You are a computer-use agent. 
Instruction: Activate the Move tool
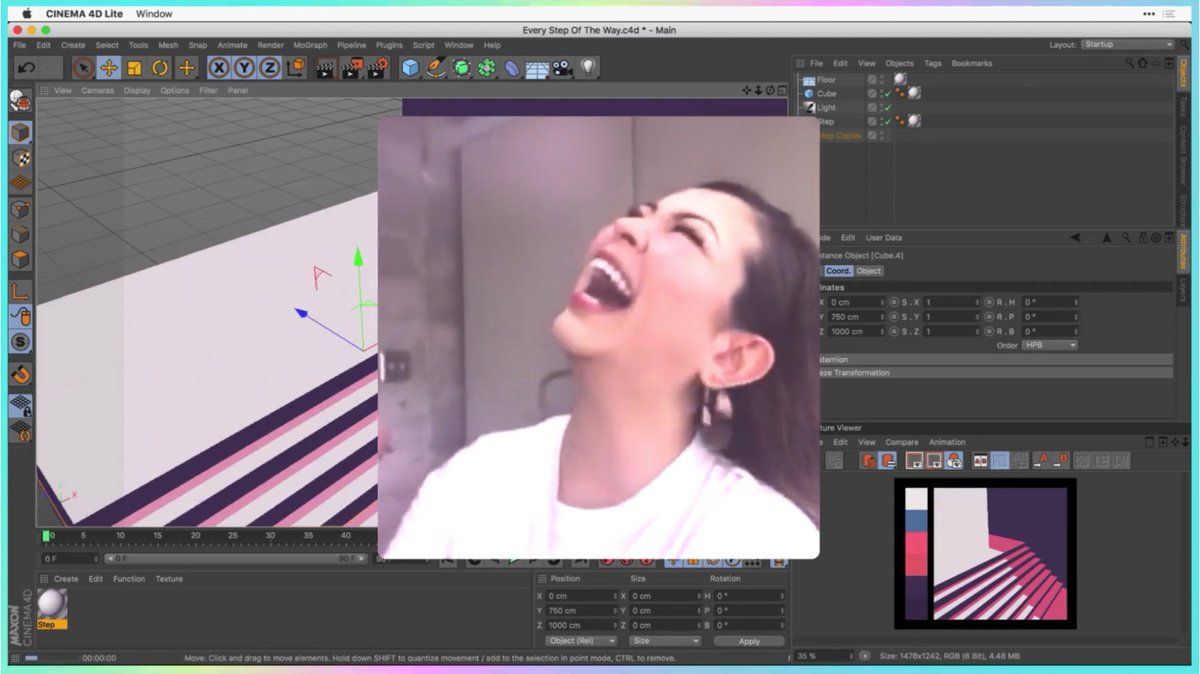coord(109,68)
